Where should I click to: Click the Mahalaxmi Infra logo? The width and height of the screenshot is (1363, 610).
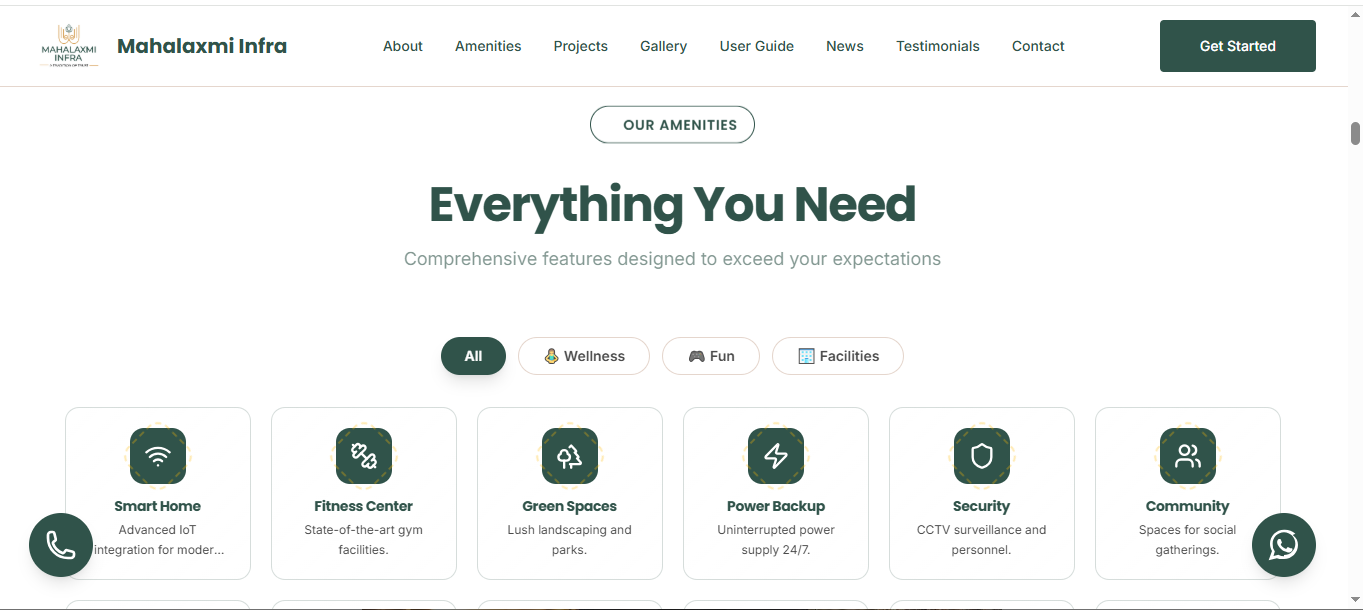point(69,46)
